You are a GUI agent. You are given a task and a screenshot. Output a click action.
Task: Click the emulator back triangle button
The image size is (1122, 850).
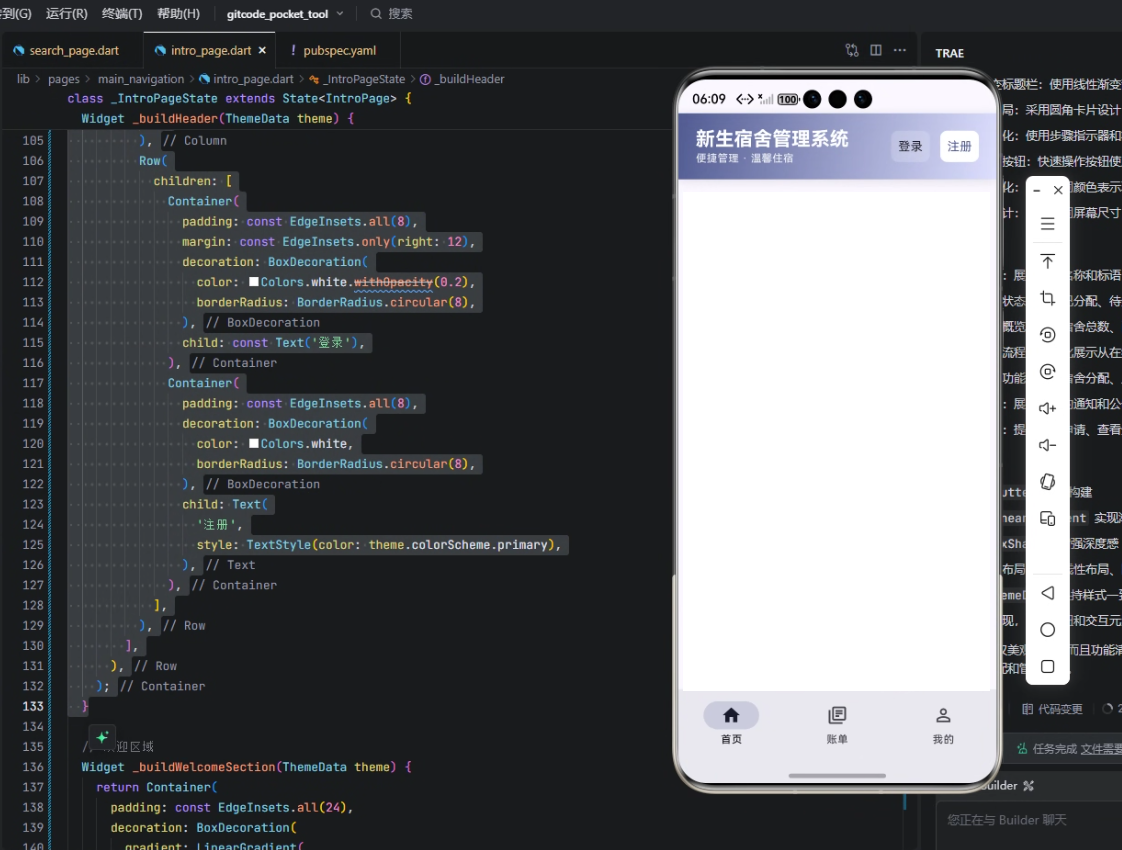(1048, 593)
